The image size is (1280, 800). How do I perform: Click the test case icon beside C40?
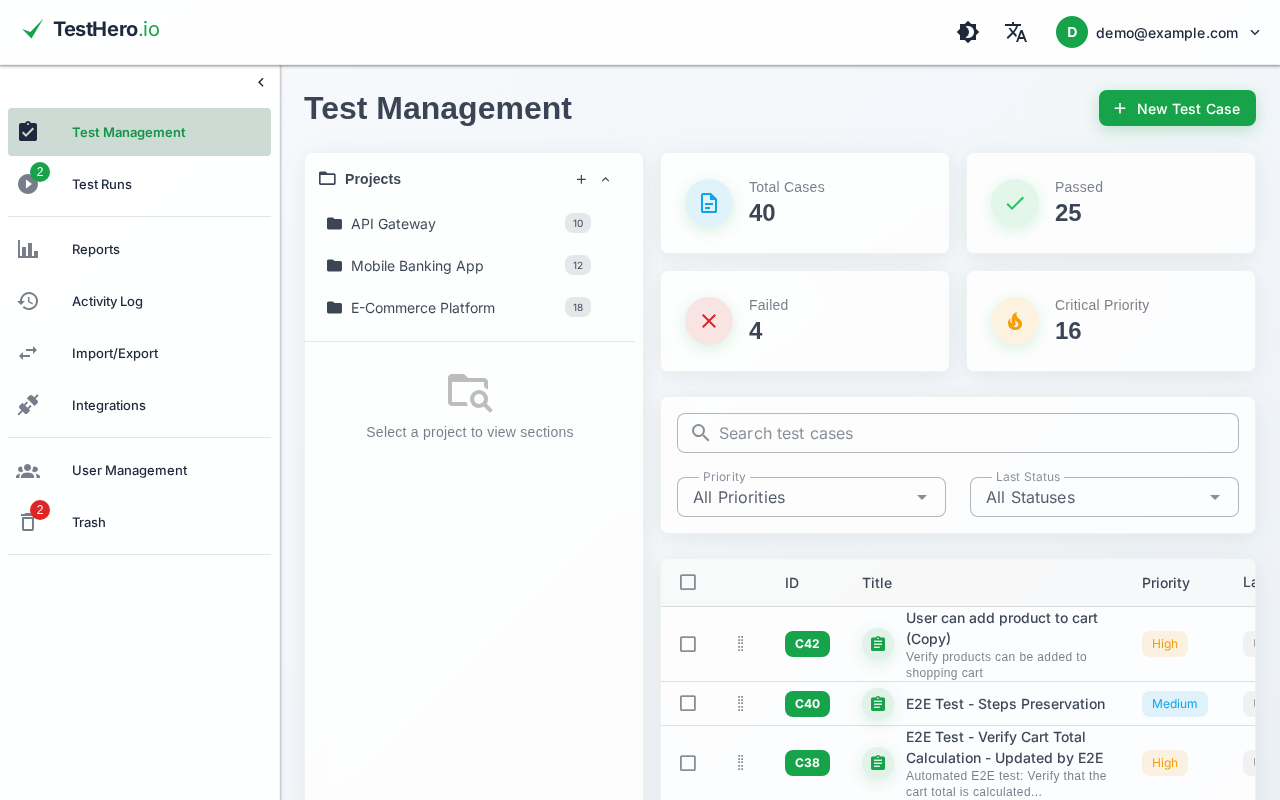coord(878,704)
